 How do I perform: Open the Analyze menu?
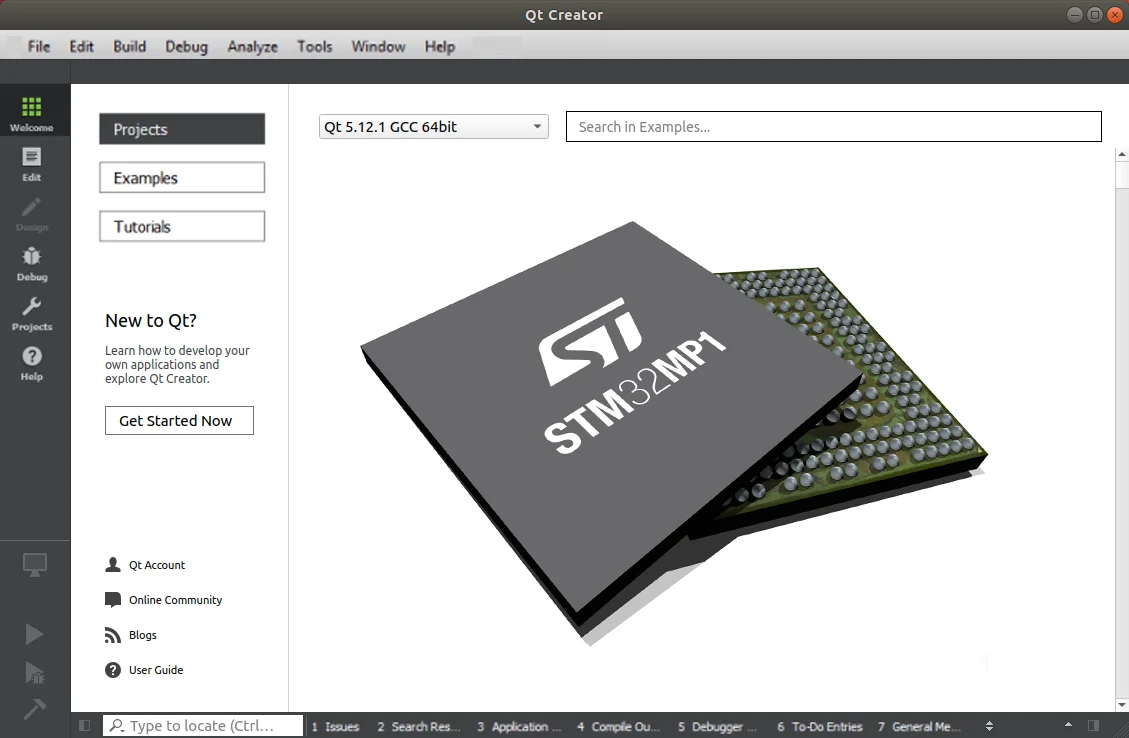[252, 46]
